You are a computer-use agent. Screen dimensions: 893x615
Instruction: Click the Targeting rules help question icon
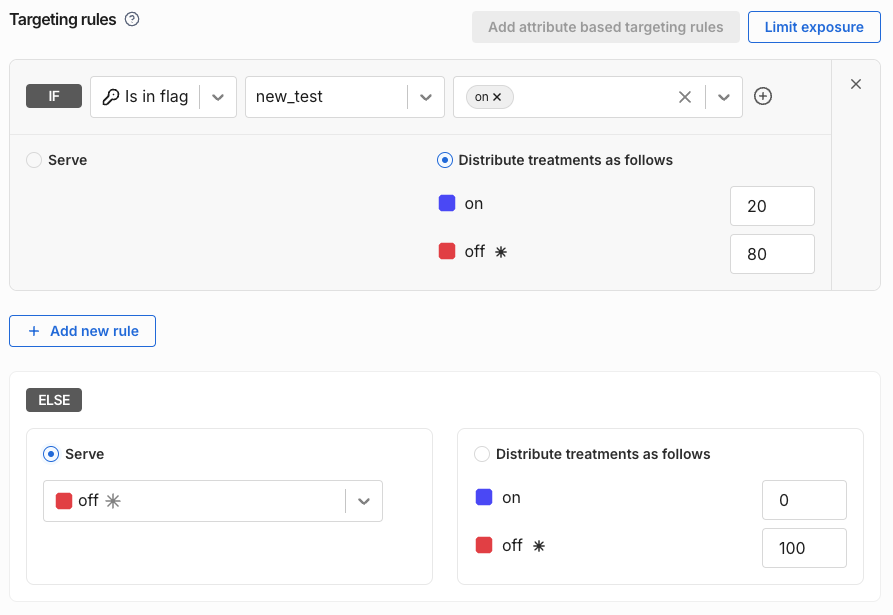pos(132,19)
